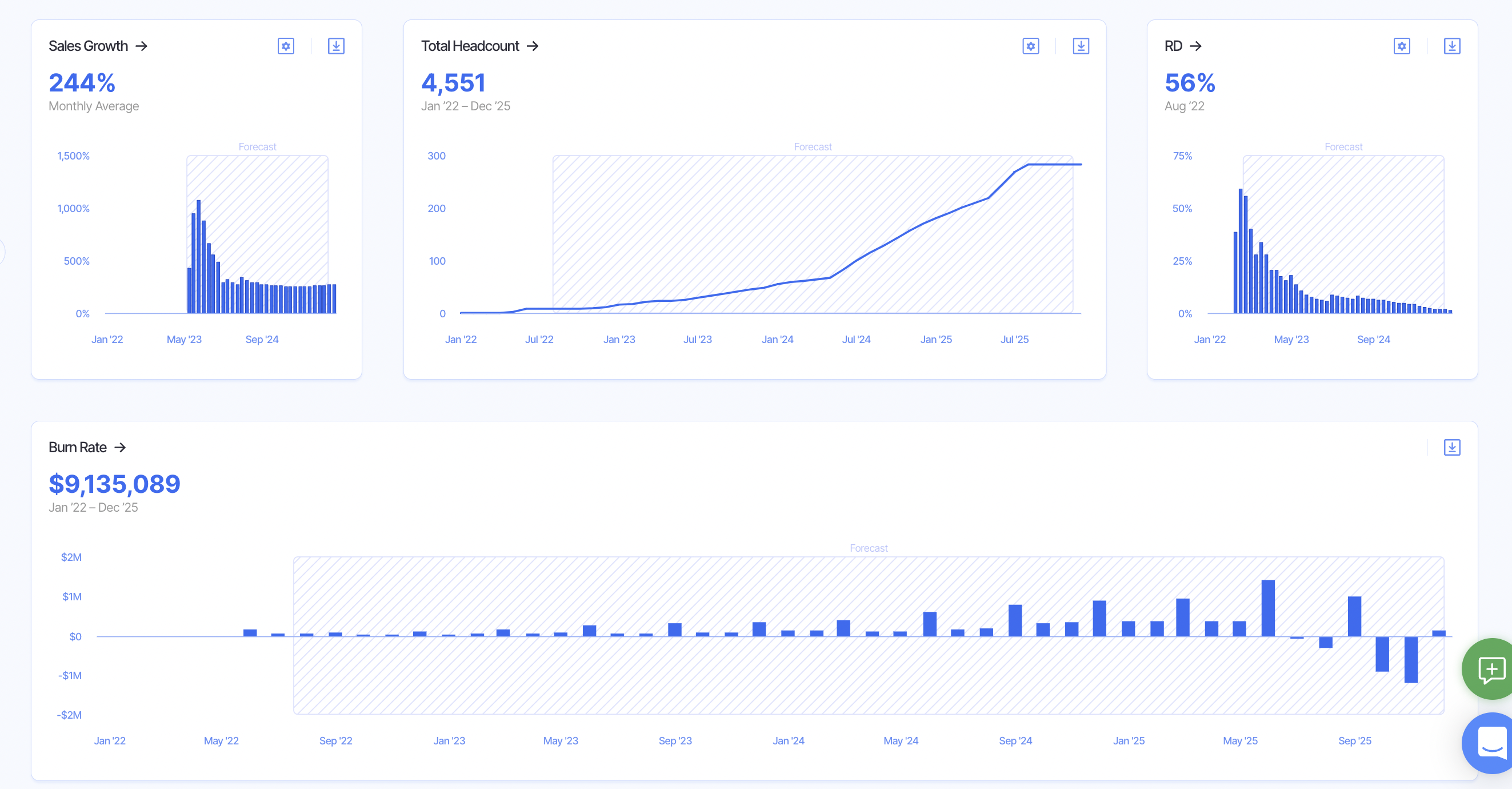Viewport: 1512px width, 789px height.
Task: Click the tallest positive Burn Rate bar
Action: click(x=1268, y=608)
